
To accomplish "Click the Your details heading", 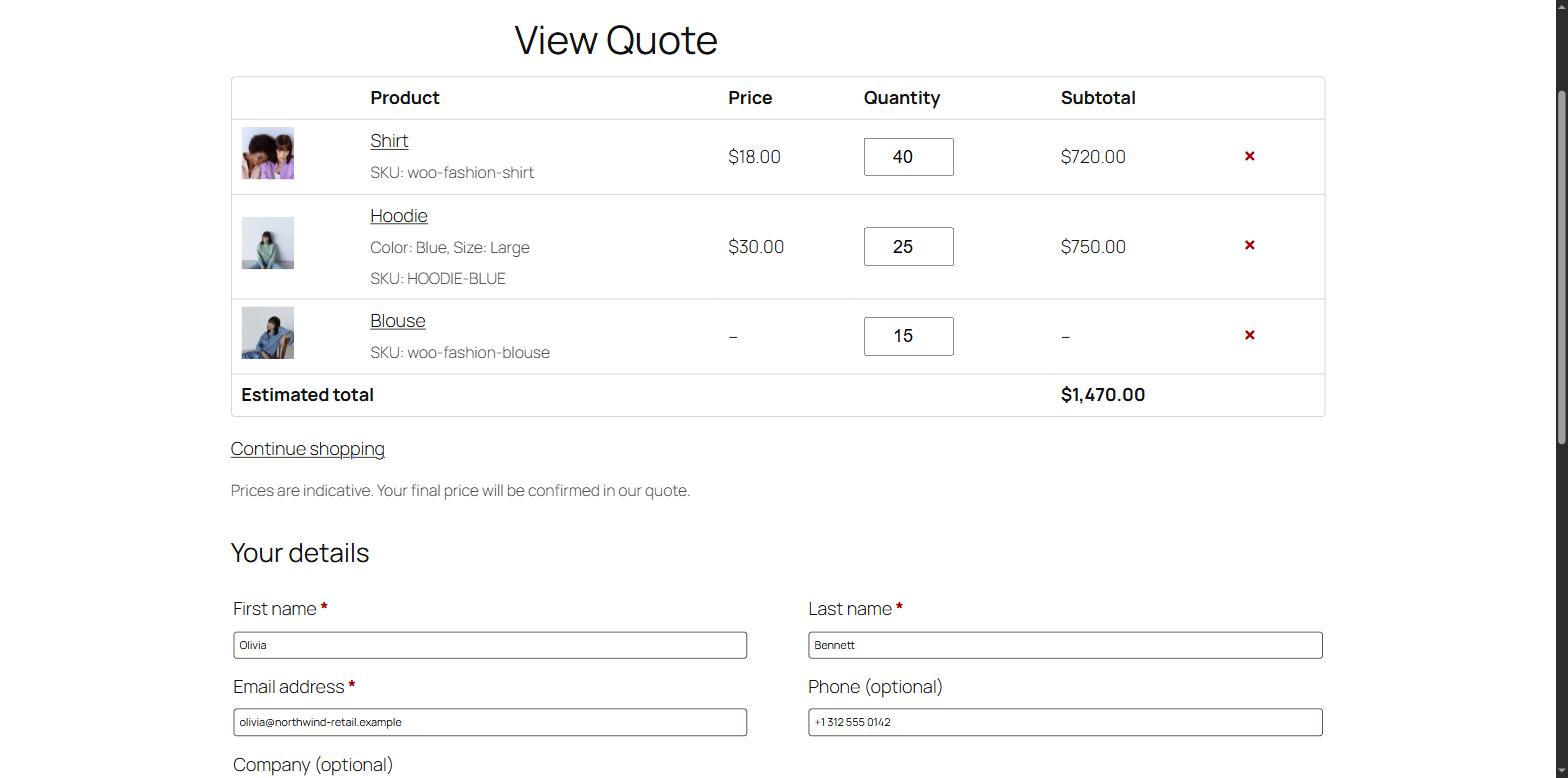I will pyautogui.click(x=300, y=553).
